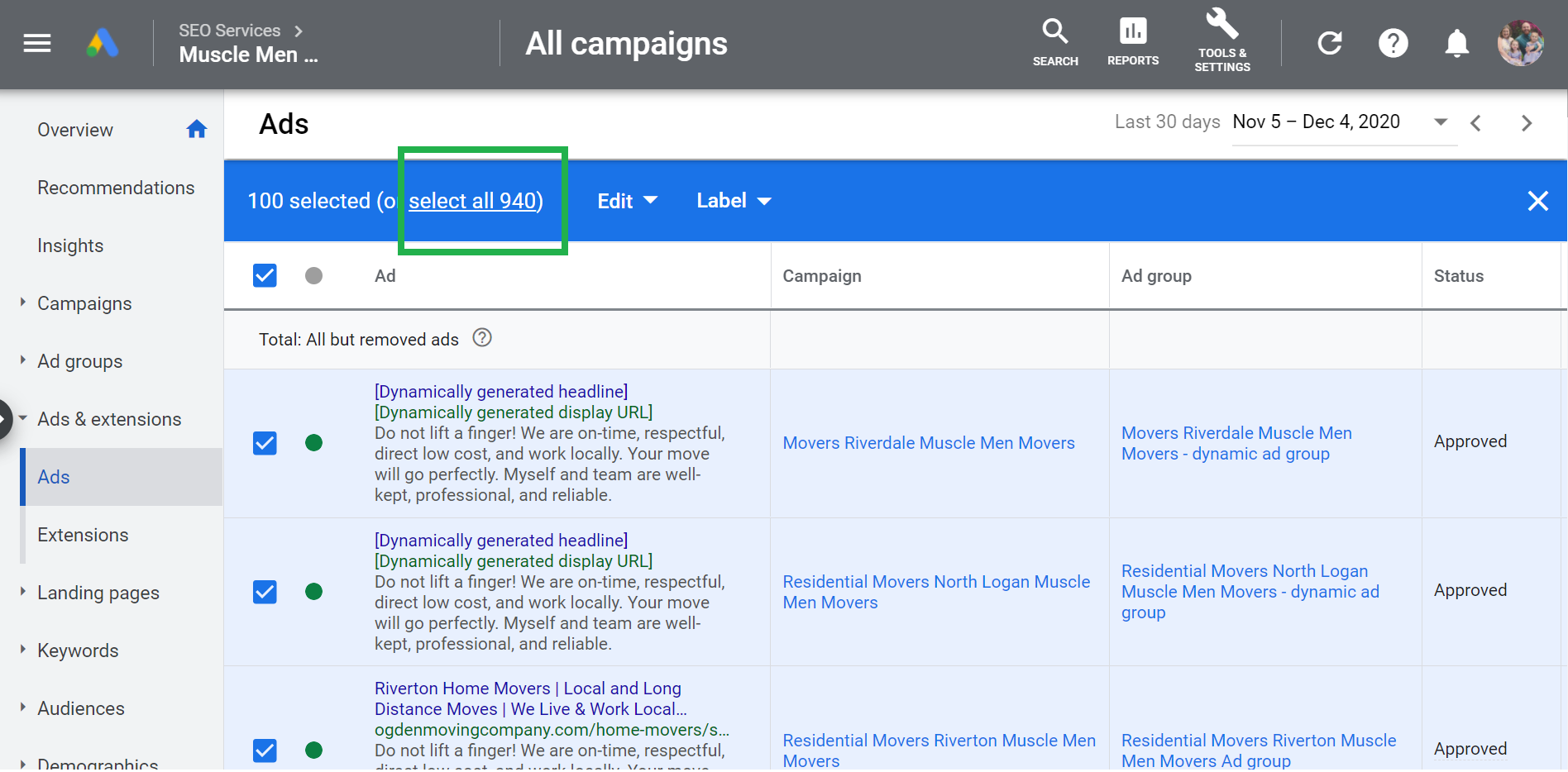Click the Google Ads logo
Screen dimensions: 1568x772
click(x=103, y=43)
